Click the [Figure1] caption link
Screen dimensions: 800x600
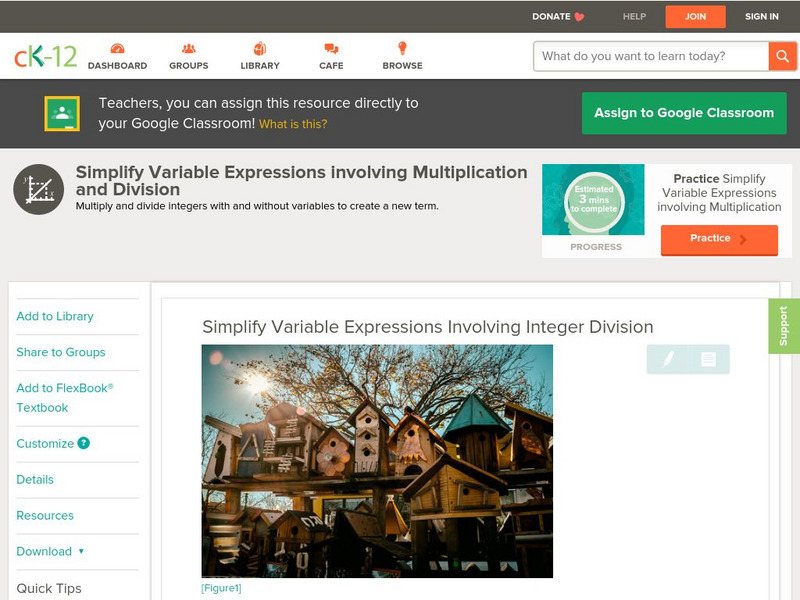(221, 588)
